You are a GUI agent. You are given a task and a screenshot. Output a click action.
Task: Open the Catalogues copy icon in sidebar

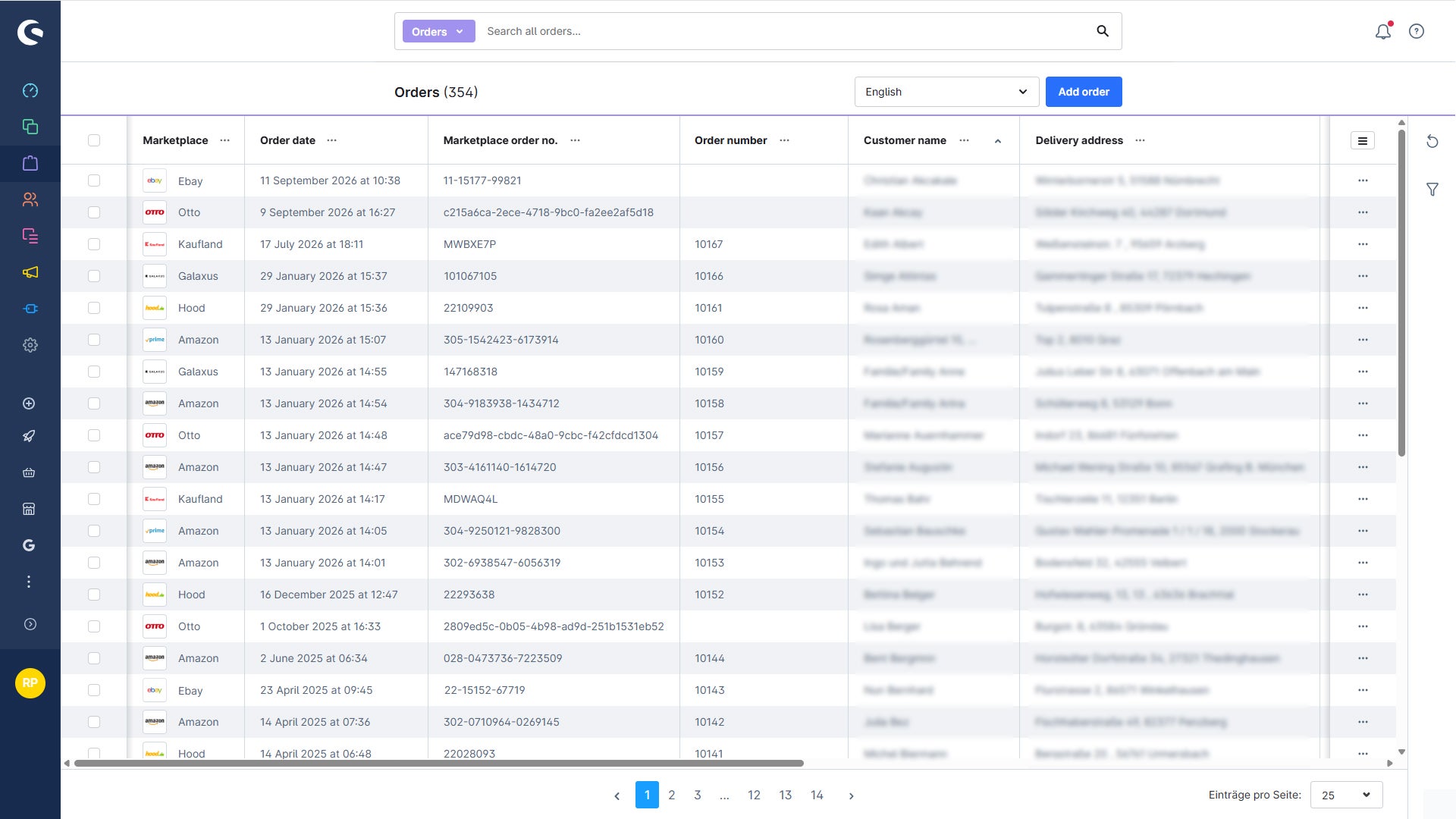[30, 127]
